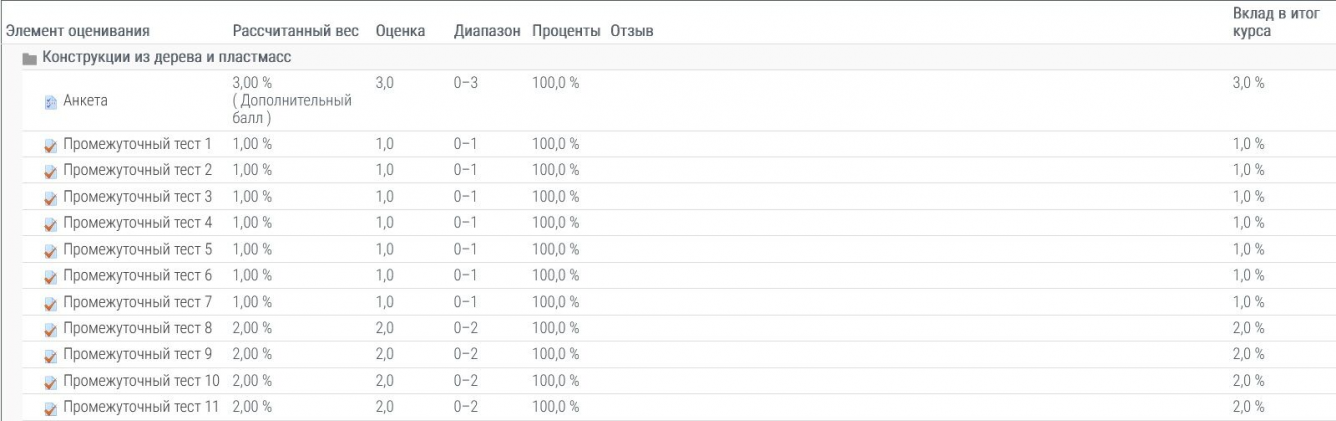The image size is (1336, 421).
Task: Click the Рассчитанный вес column header
Action: [295, 32]
